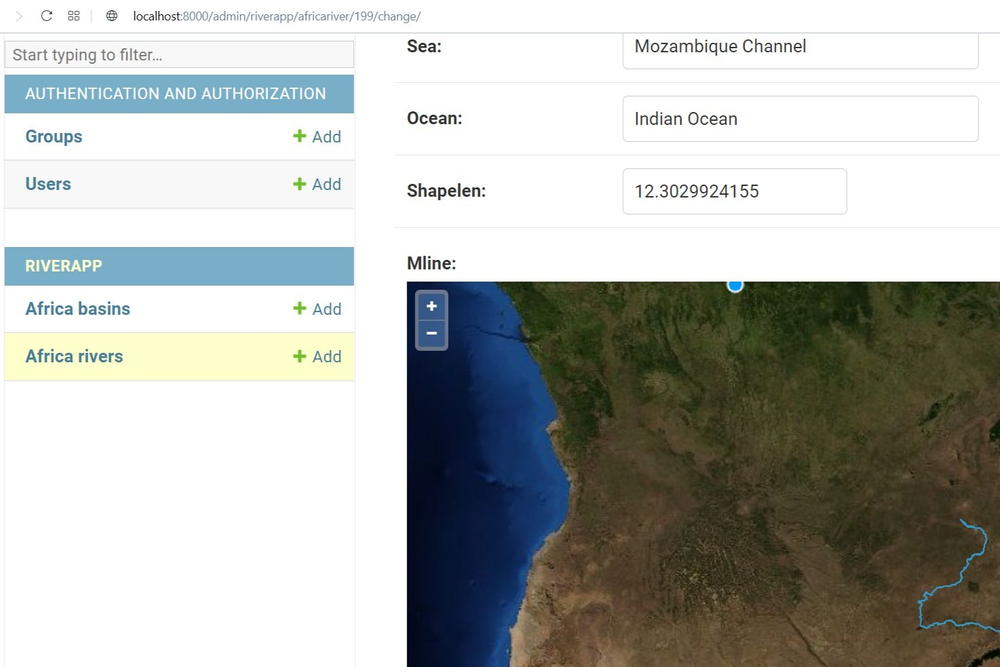Zoom out of the map

point(432,334)
